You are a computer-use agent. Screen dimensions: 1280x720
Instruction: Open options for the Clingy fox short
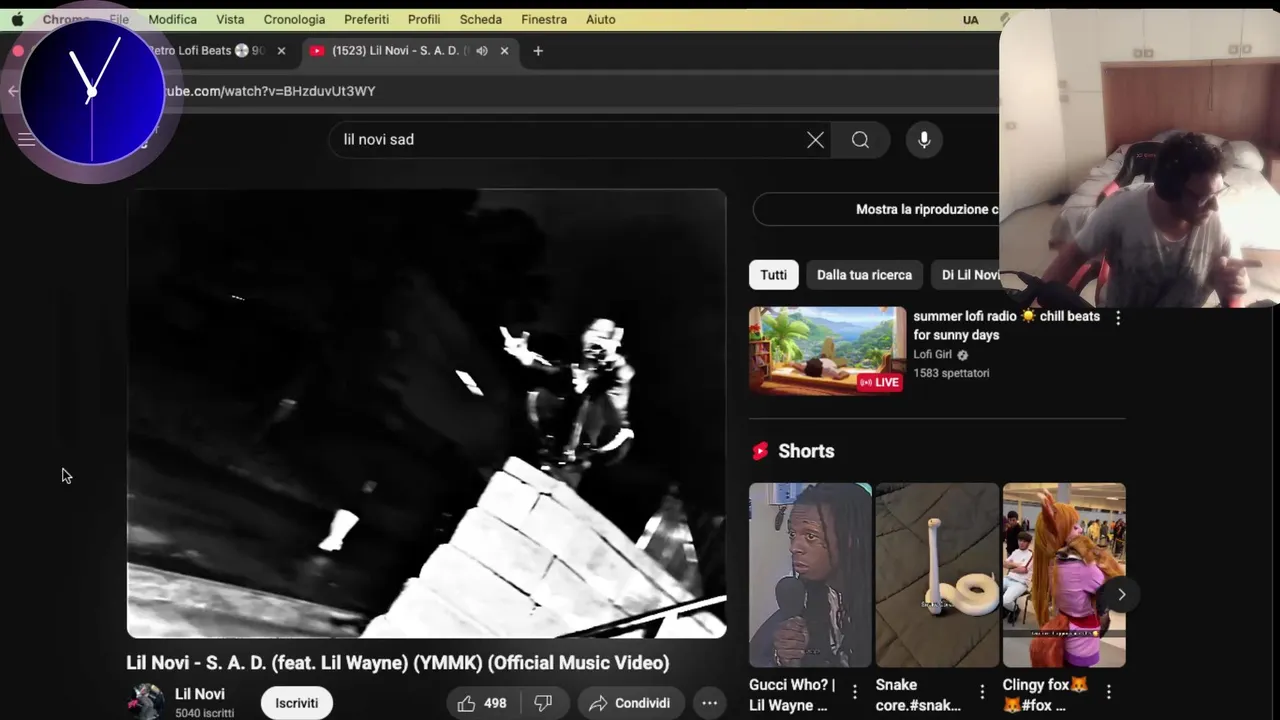[1108, 692]
